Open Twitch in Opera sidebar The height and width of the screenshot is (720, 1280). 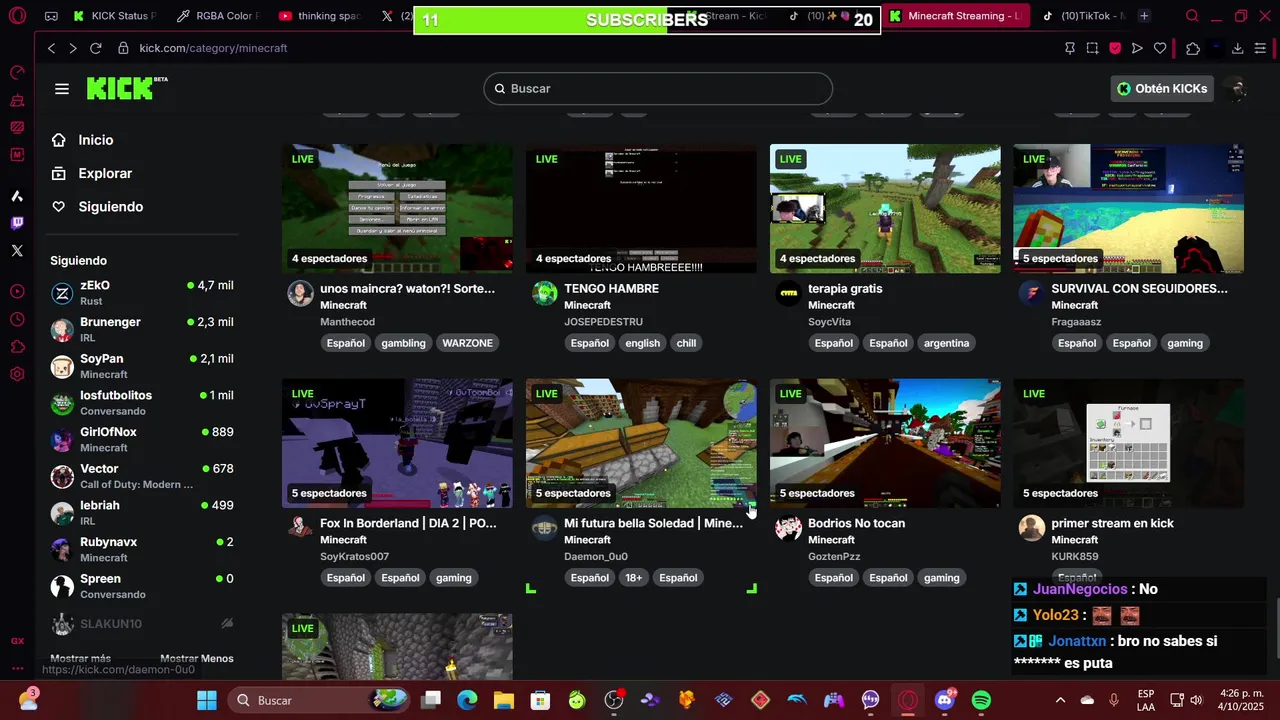coord(17,223)
